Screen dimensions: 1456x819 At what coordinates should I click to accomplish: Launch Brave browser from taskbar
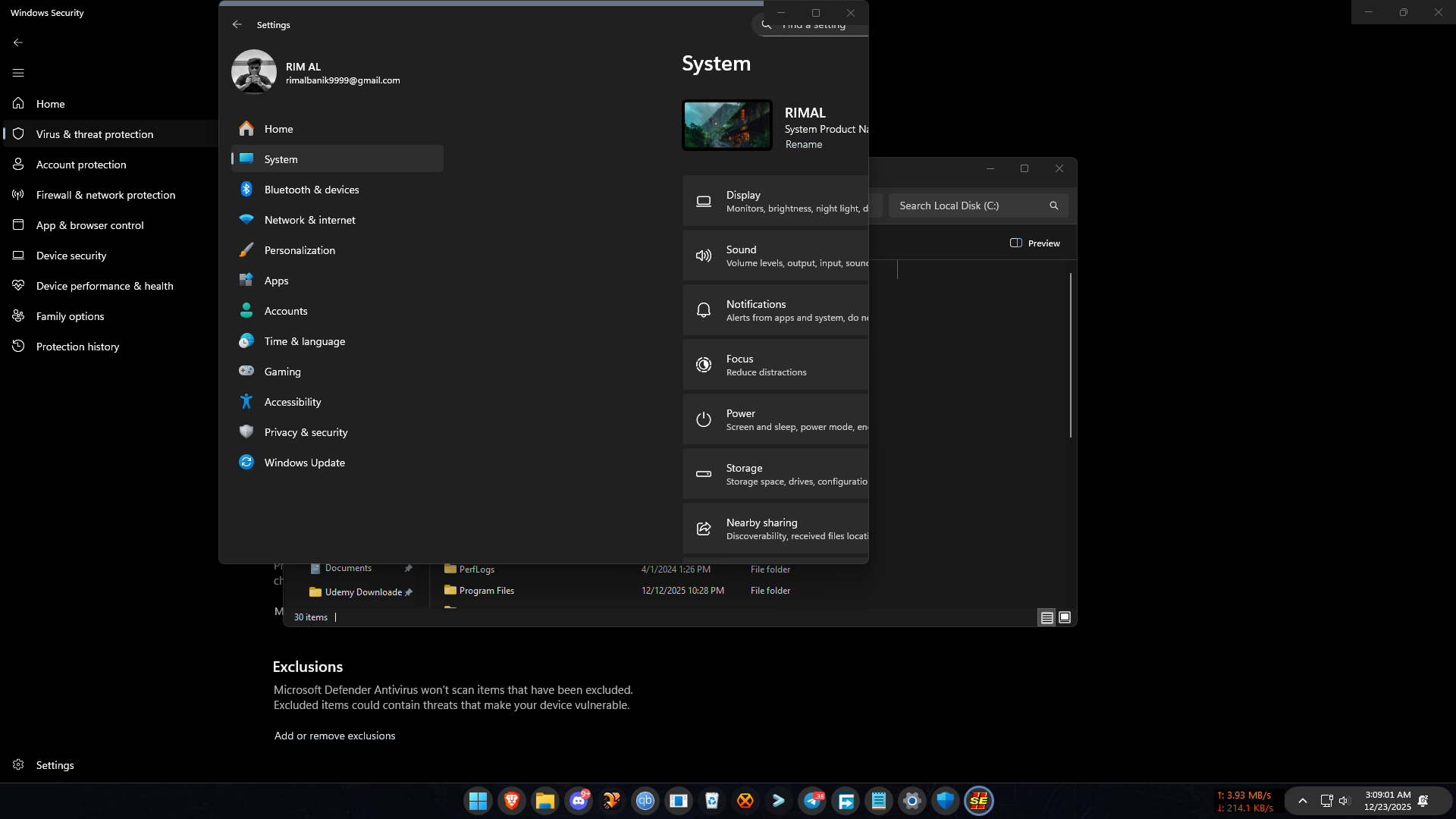[512, 801]
